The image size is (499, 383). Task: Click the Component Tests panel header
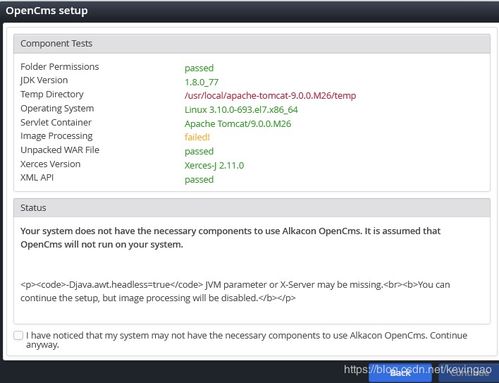(252, 44)
